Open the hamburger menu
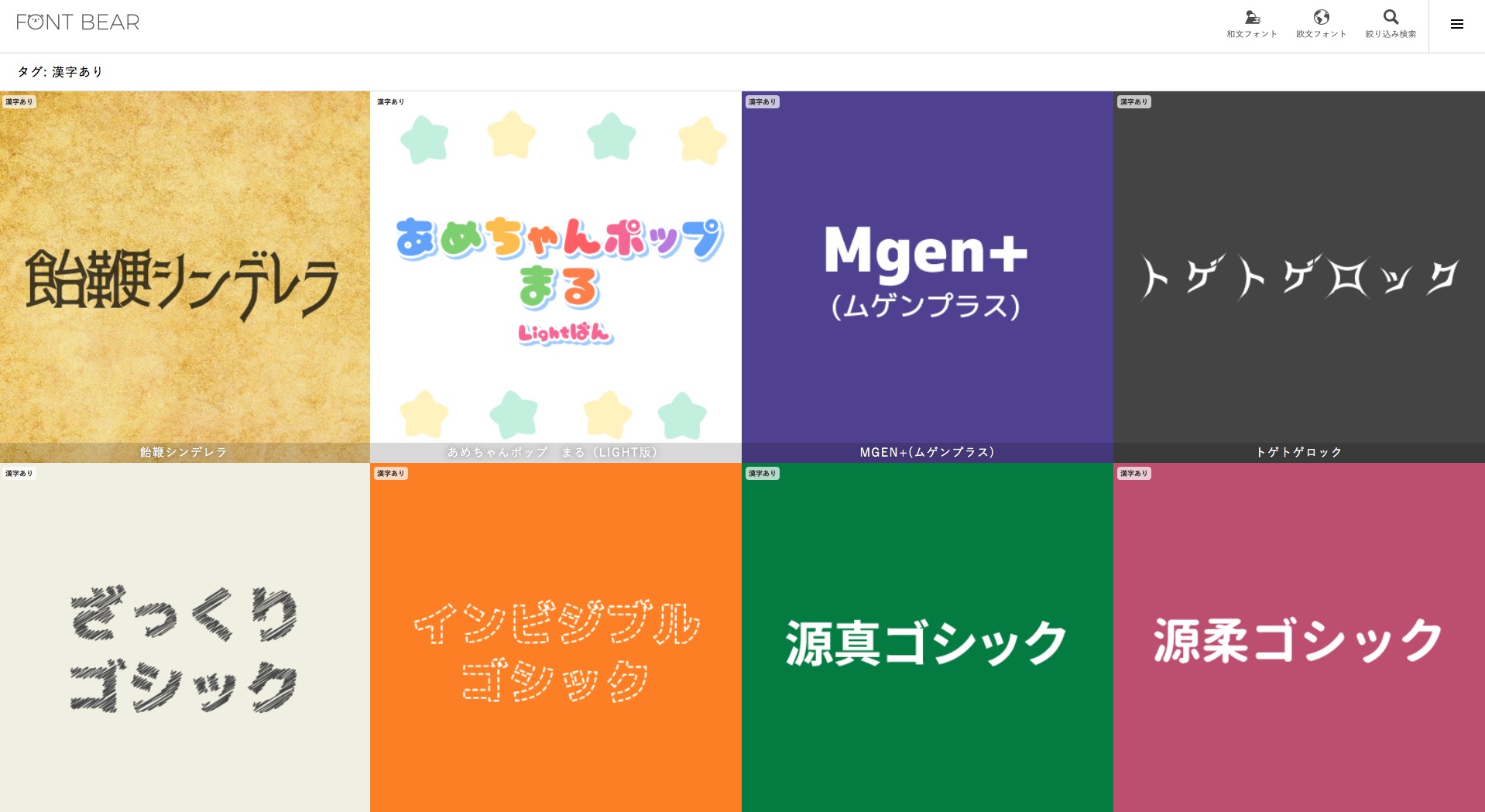 coord(1456,24)
